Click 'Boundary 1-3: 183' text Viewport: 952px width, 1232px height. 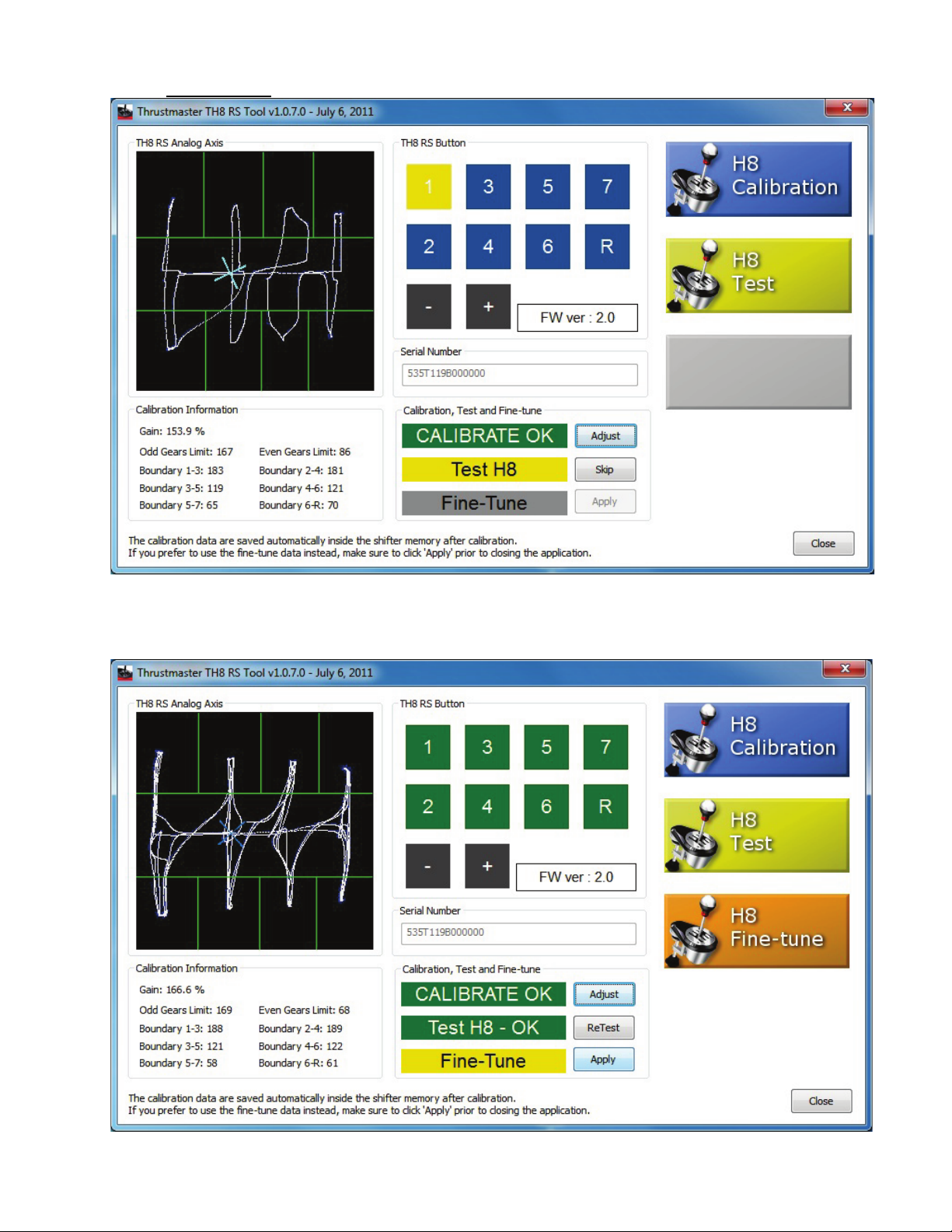(x=181, y=470)
